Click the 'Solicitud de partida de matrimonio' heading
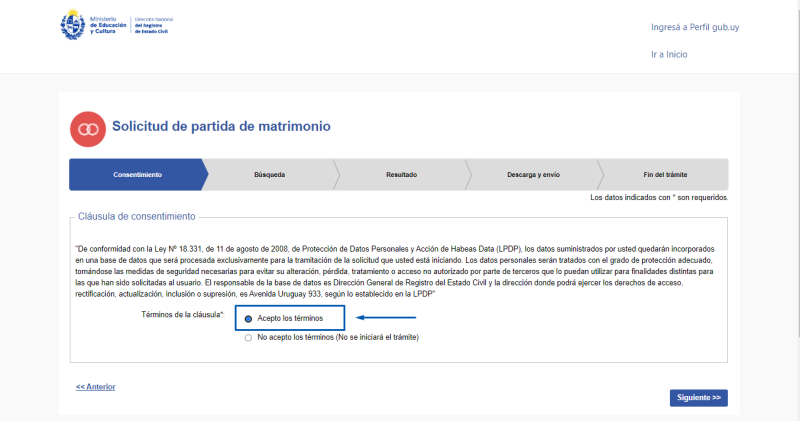Viewport: 800px width, 421px height. tap(221, 127)
